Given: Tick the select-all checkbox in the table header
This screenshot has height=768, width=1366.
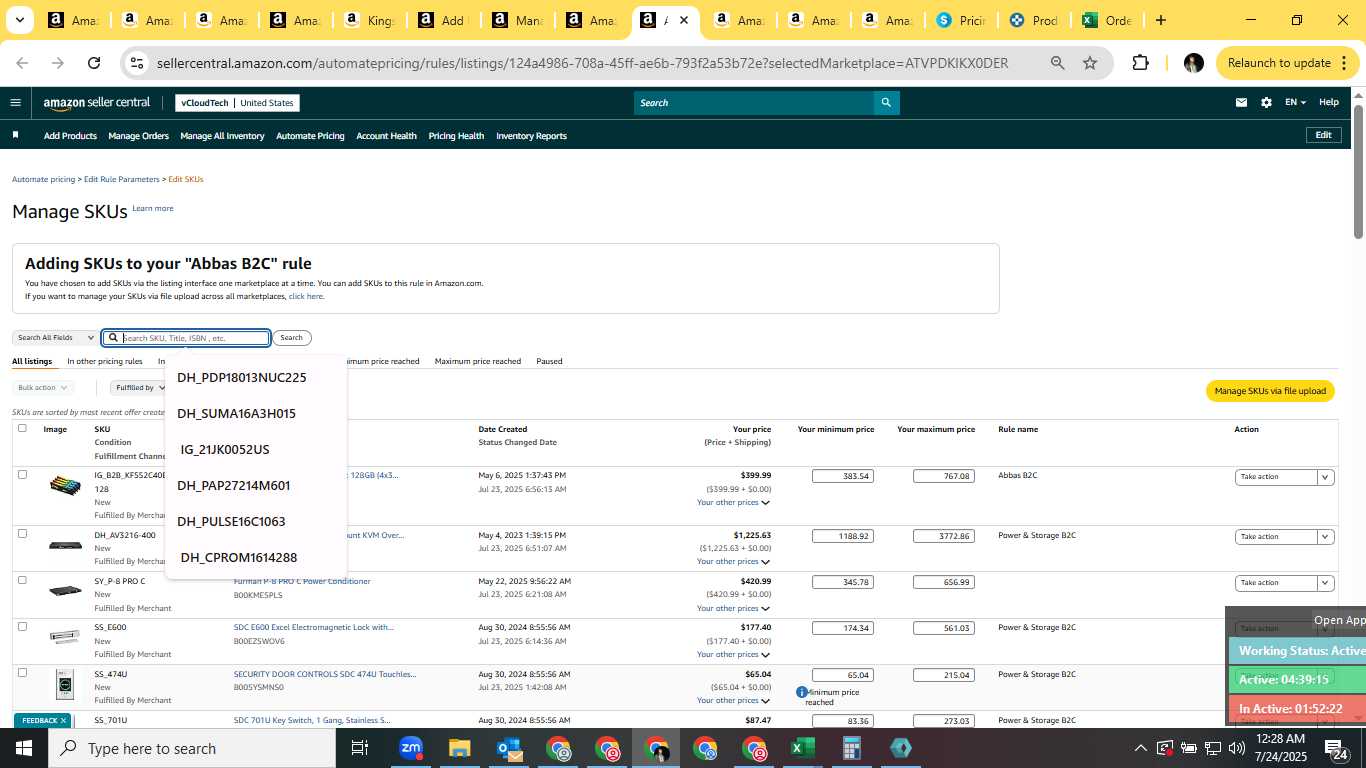Looking at the screenshot, I should click(x=22, y=428).
